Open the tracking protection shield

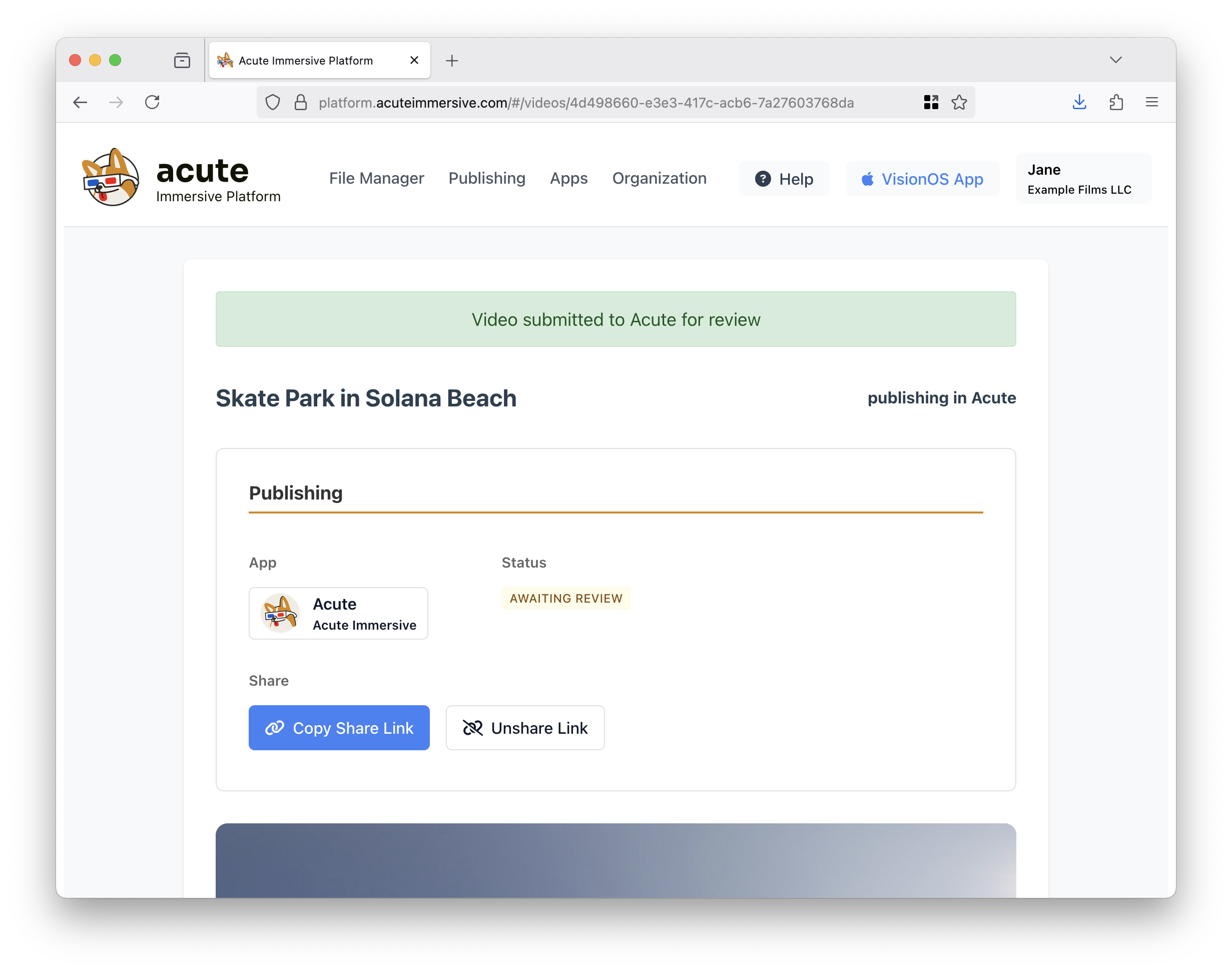pos(273,103)
